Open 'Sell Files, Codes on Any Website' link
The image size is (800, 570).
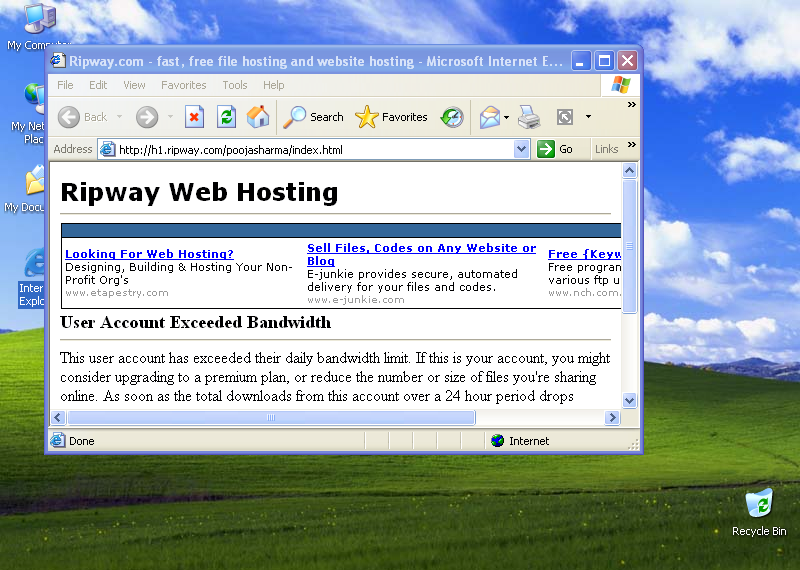421,254
